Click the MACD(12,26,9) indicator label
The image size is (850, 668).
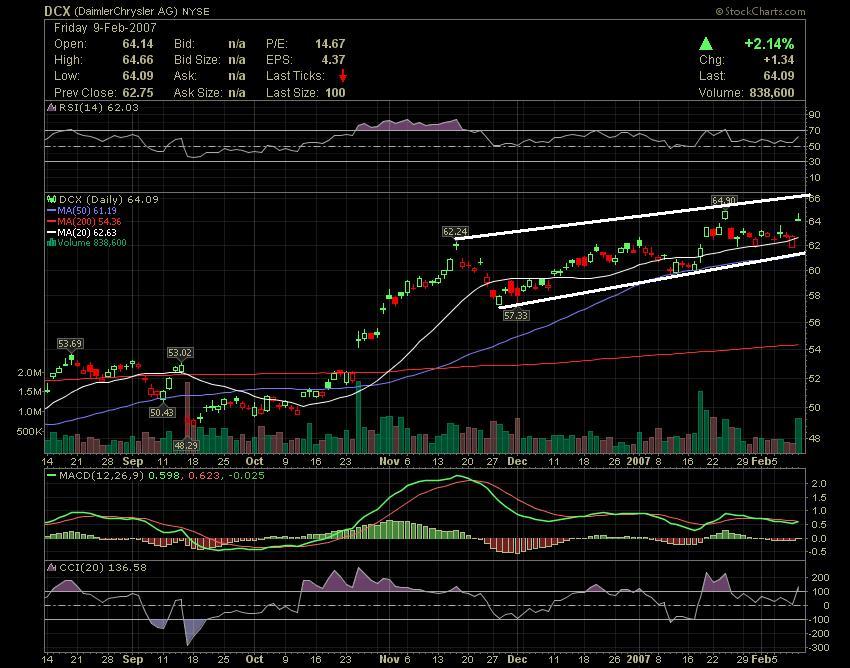pos(102,475)
